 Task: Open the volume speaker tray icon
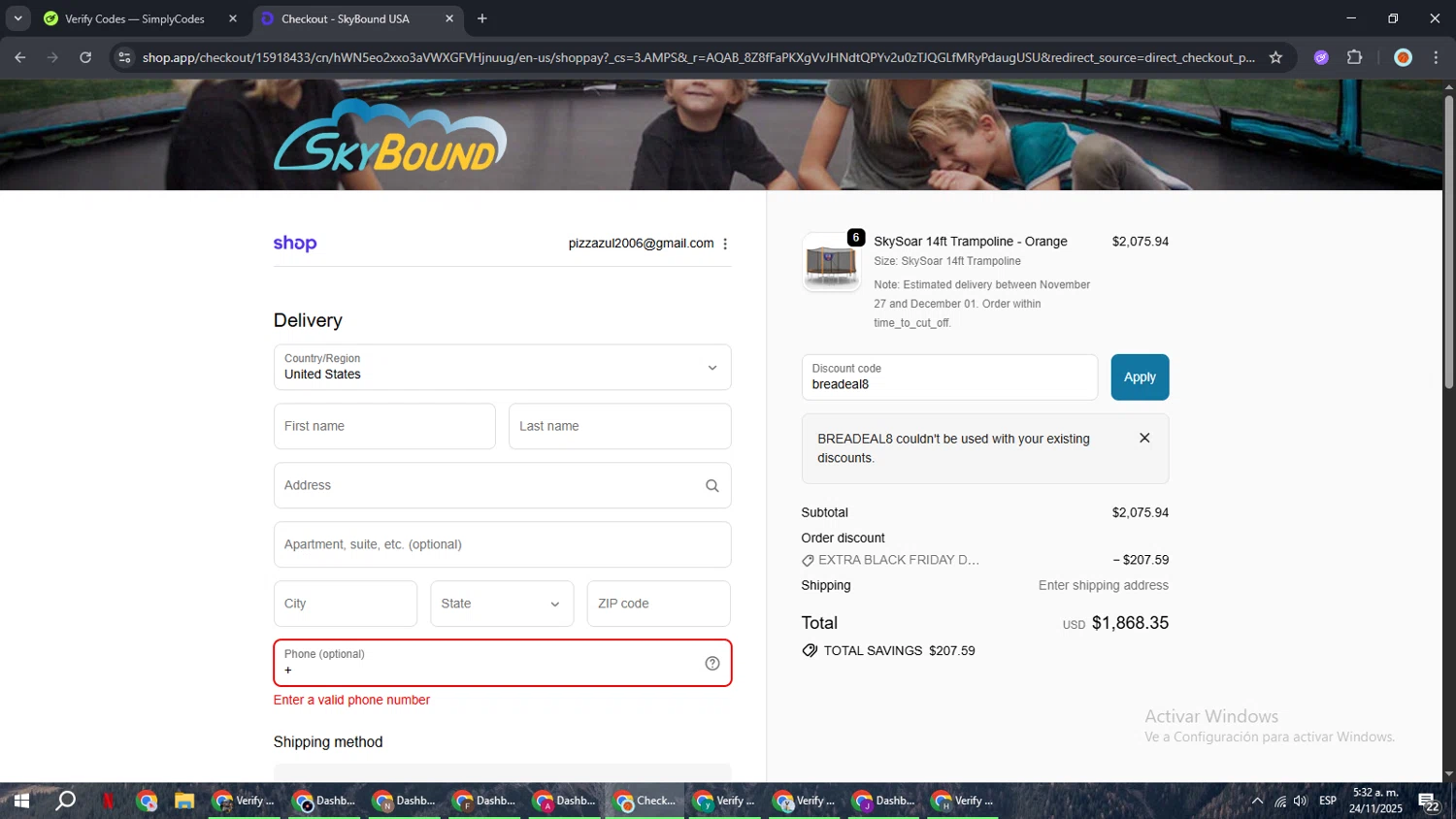tap(1301, 802)
